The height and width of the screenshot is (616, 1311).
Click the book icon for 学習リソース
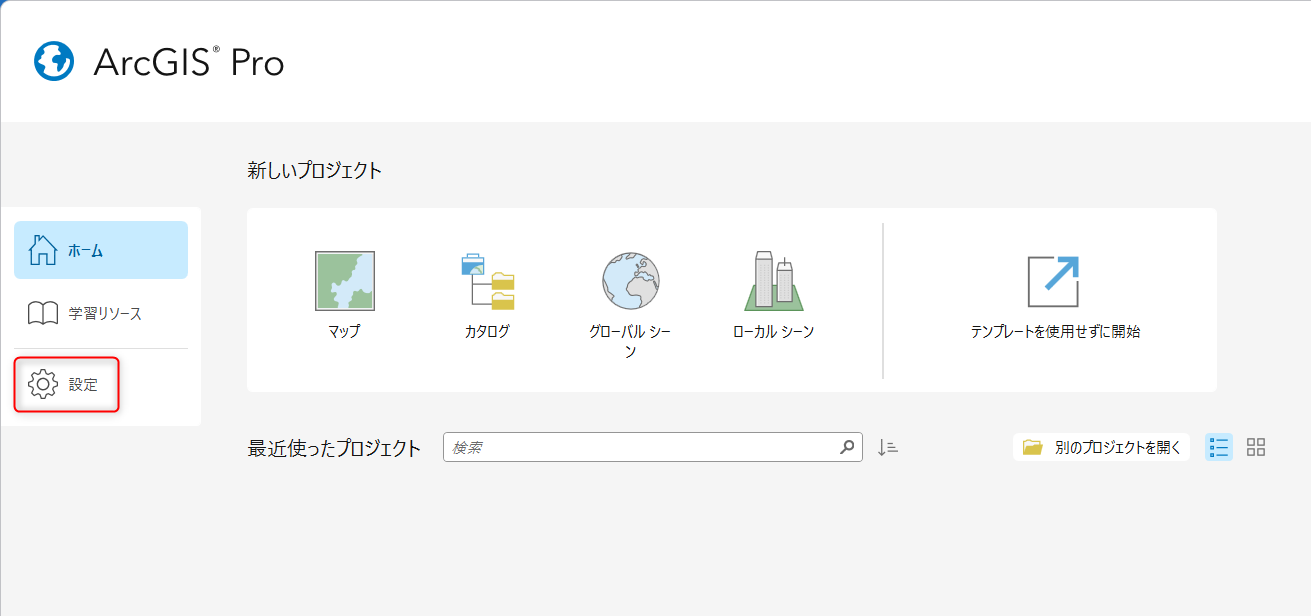pyautogui.click(x=43, y=314)
